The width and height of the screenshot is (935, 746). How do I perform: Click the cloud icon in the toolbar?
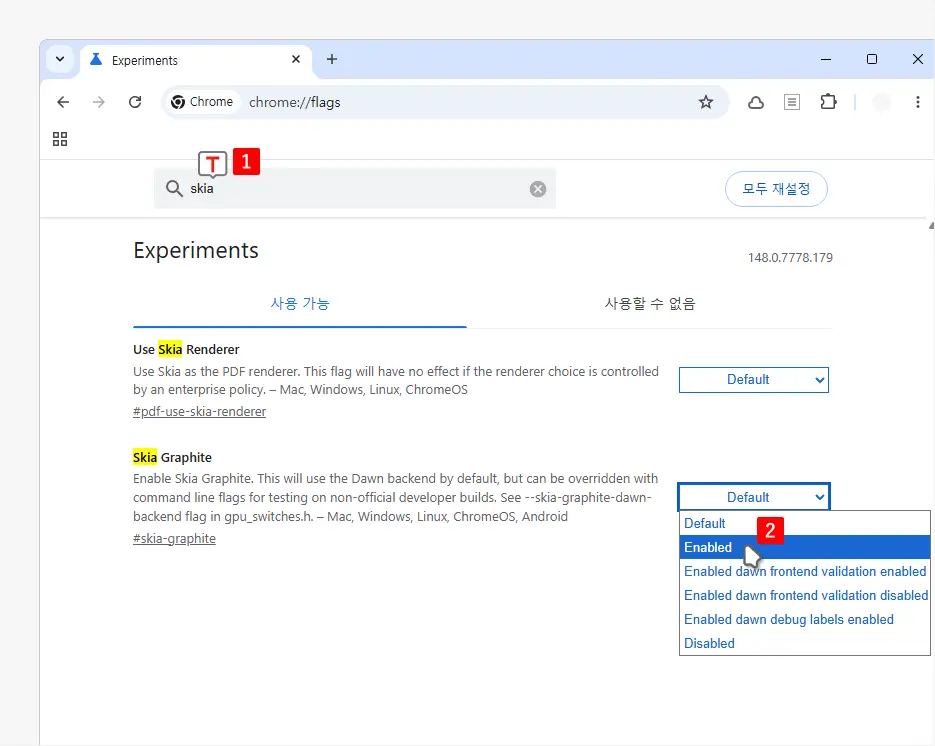(756, 103)
